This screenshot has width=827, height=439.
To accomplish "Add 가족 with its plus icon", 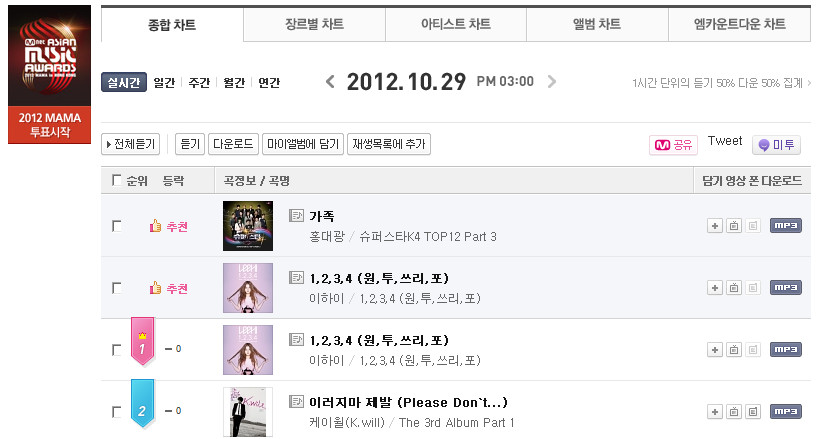I will [x=715, y=226].
